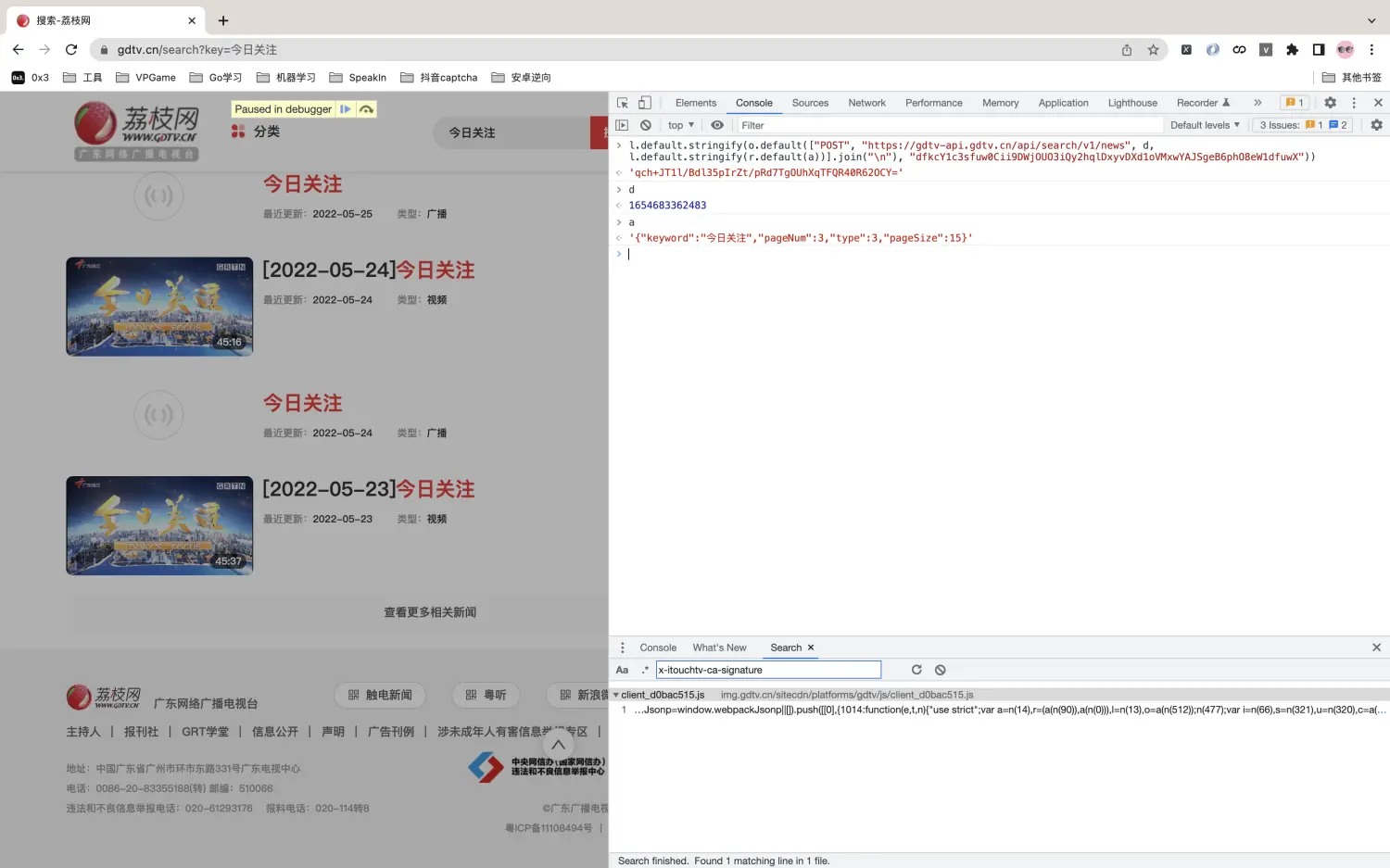Click the live expression eye icon

coord(717,125)
